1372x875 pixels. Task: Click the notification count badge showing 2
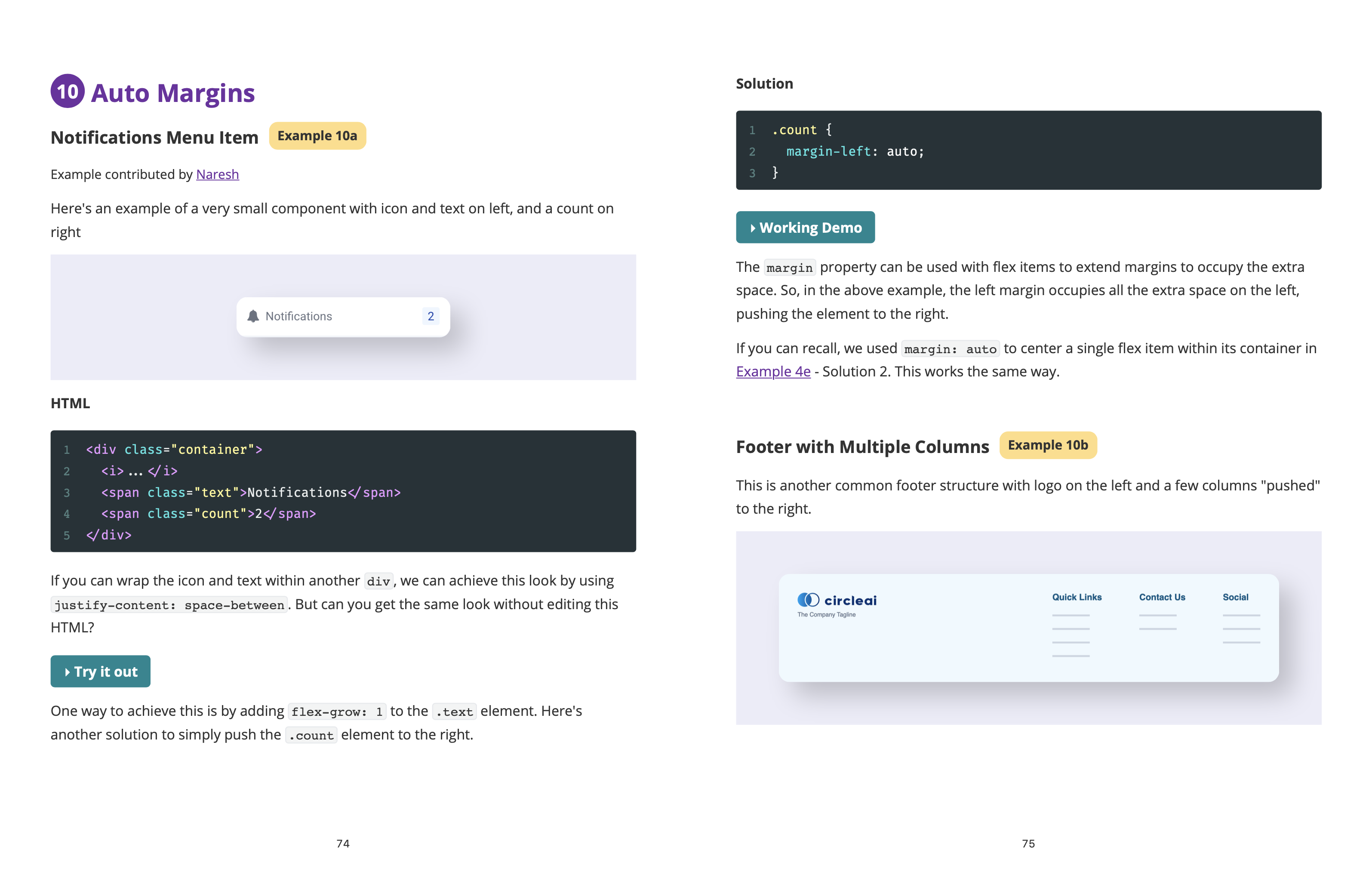431,316
